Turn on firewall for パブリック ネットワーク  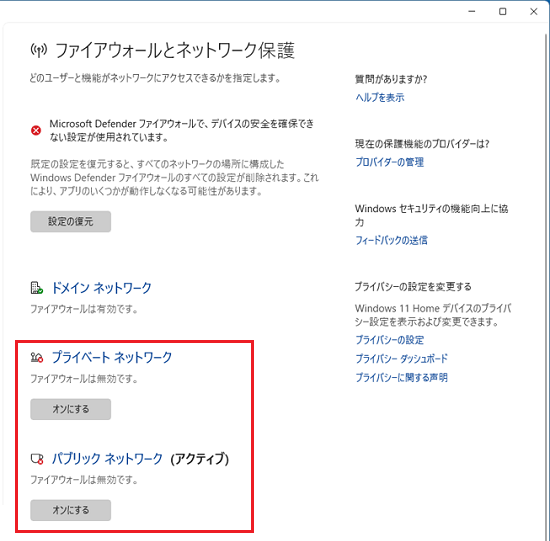coord(71,510)
